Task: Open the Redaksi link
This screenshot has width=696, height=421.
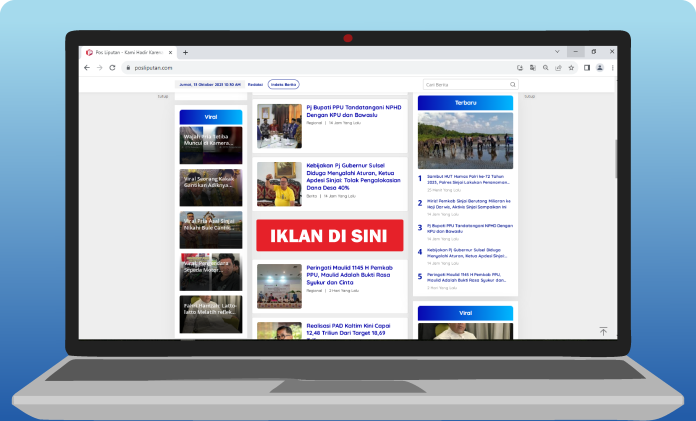Action: coord(255,84)
